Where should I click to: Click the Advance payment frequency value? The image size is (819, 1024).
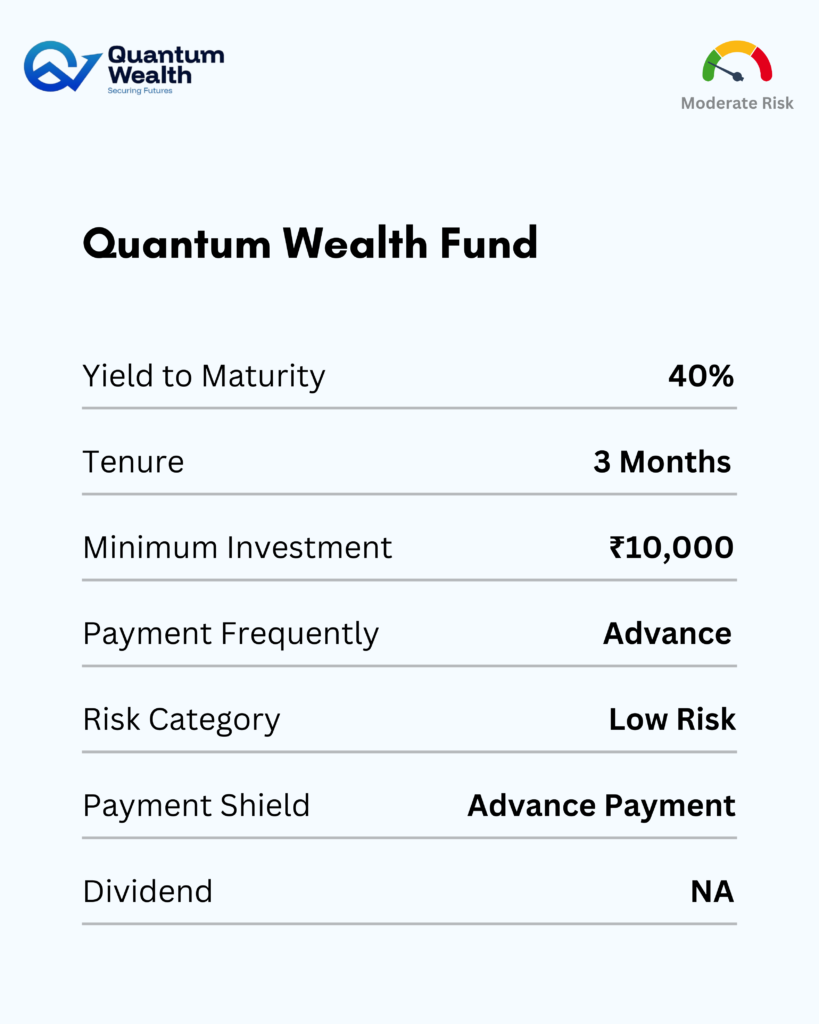coord(667,634)
